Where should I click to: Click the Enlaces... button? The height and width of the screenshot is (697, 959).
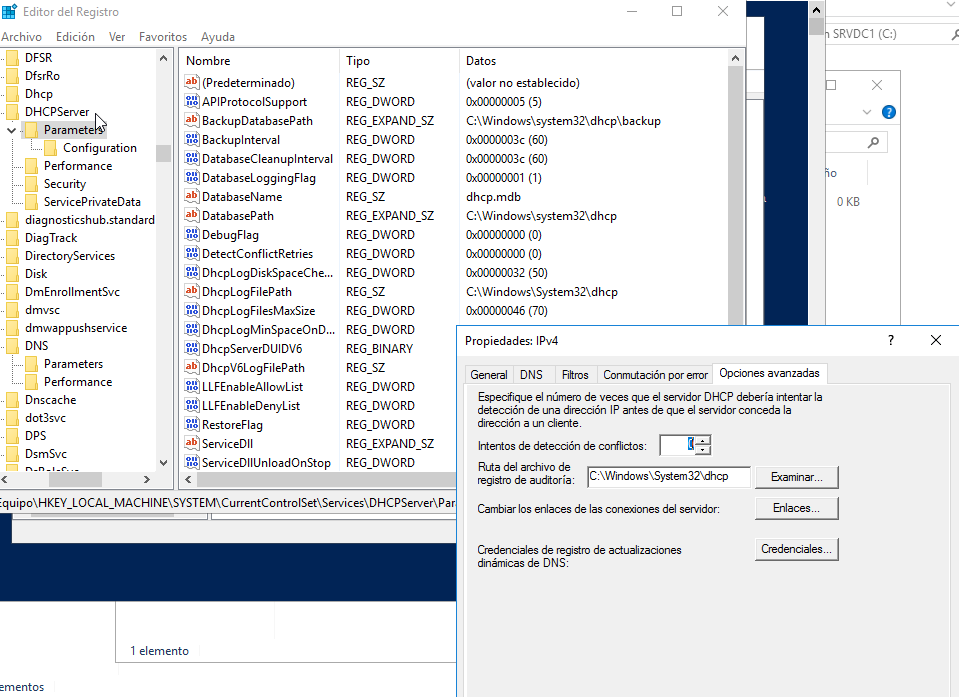[x=796, y=509]
